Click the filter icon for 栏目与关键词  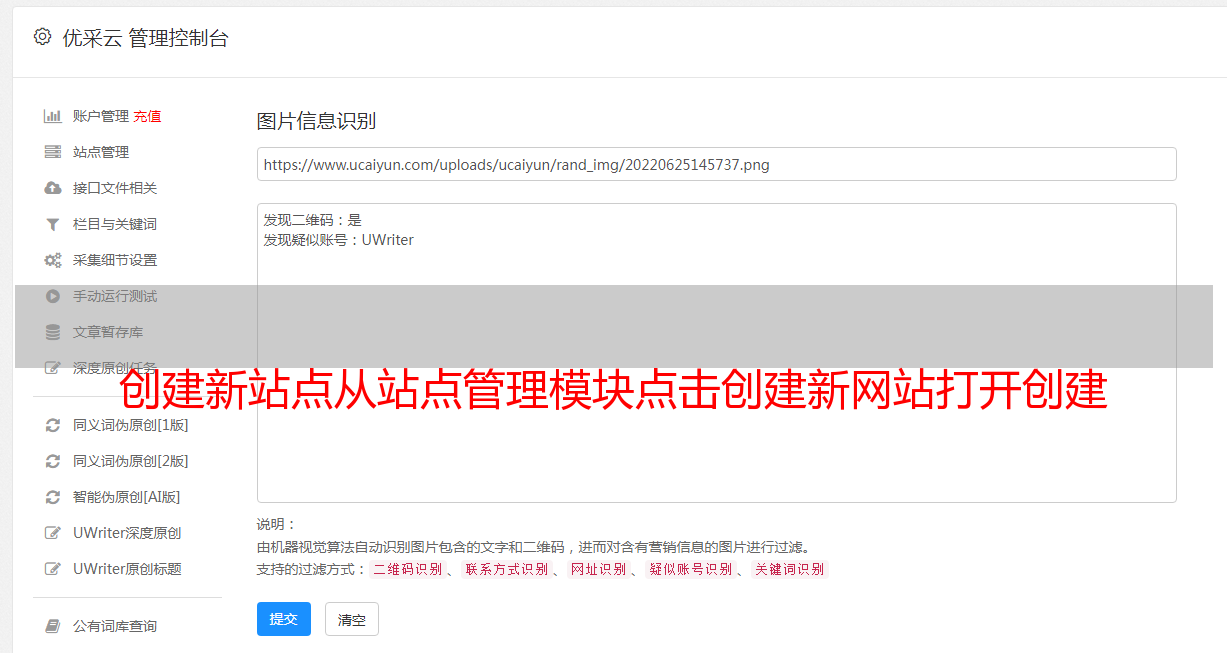53,224
